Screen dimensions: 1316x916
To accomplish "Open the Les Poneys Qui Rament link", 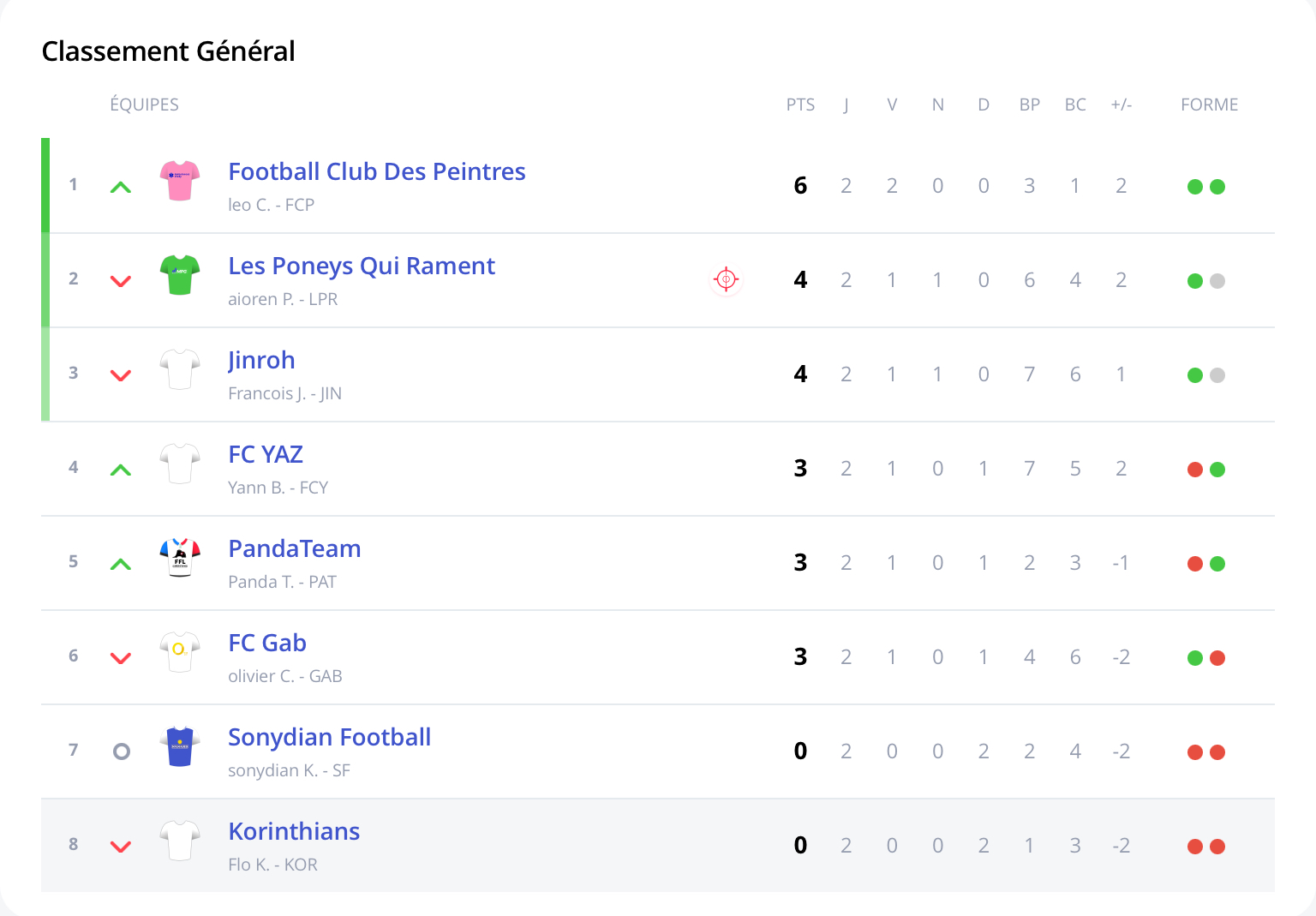I will (361, 266).
